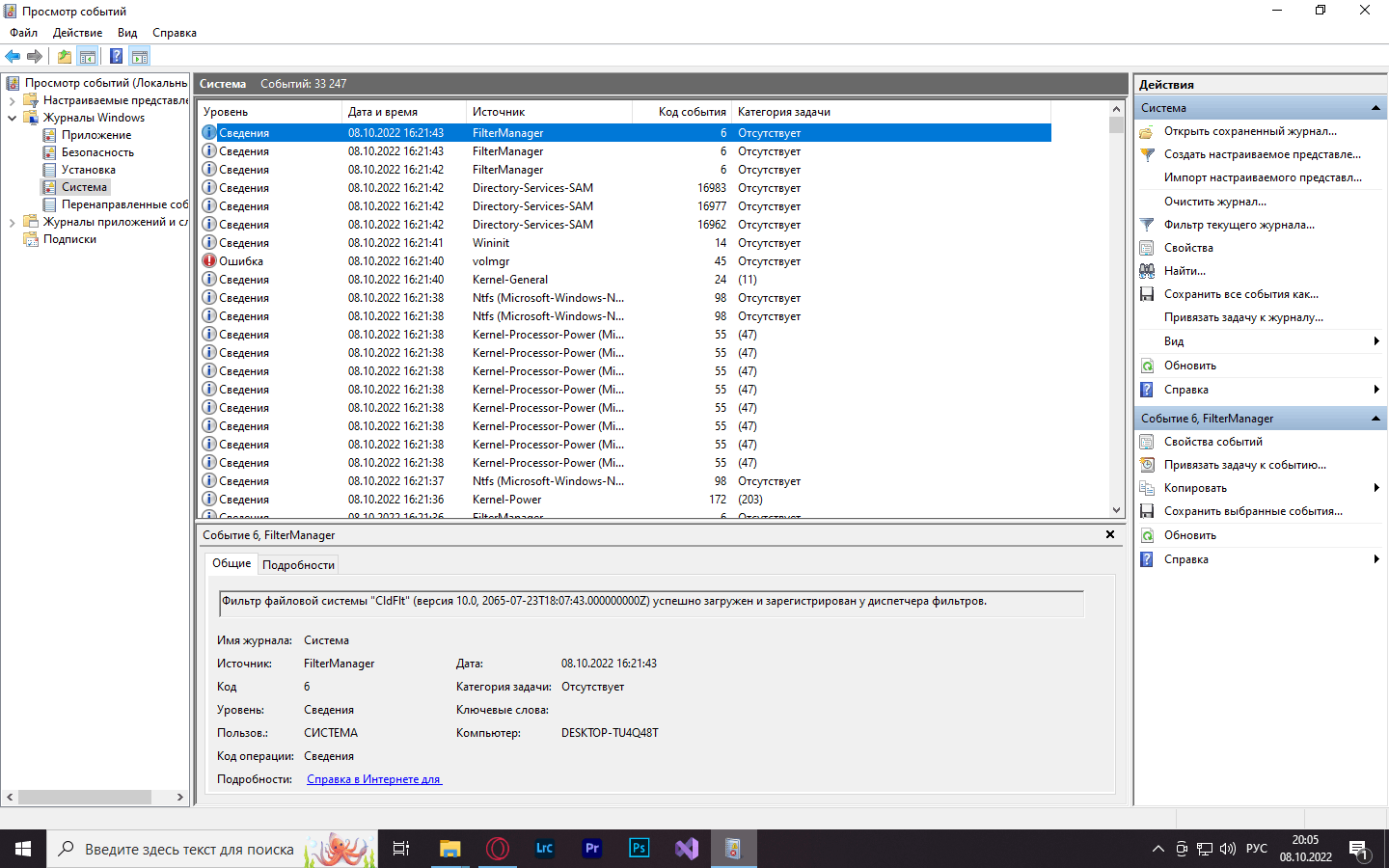Screen dimensions: 1389x868
Task: Click the save all events floppy icon
Action: (1147, 294)
